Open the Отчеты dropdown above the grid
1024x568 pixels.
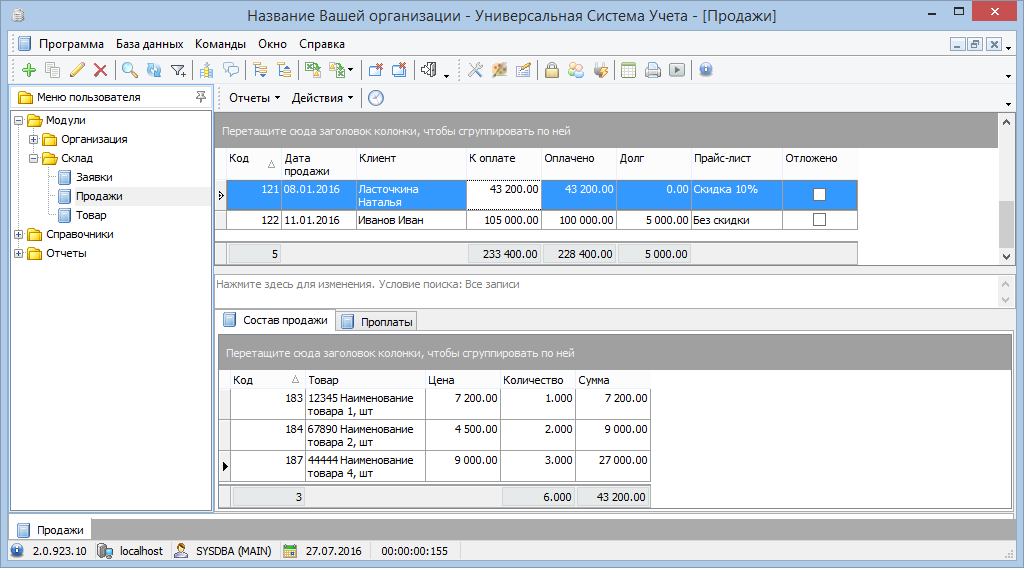tap(254, 98)
